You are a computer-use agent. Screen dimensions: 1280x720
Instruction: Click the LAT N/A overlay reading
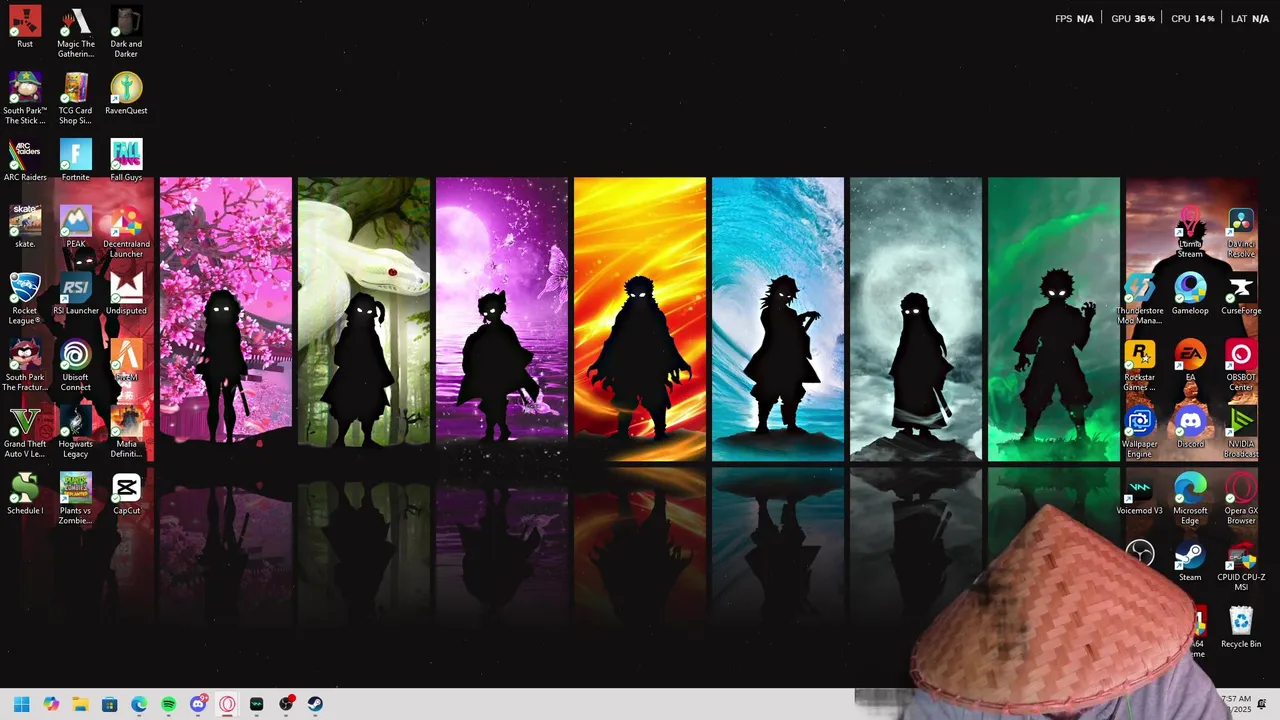coord(1250,18)
